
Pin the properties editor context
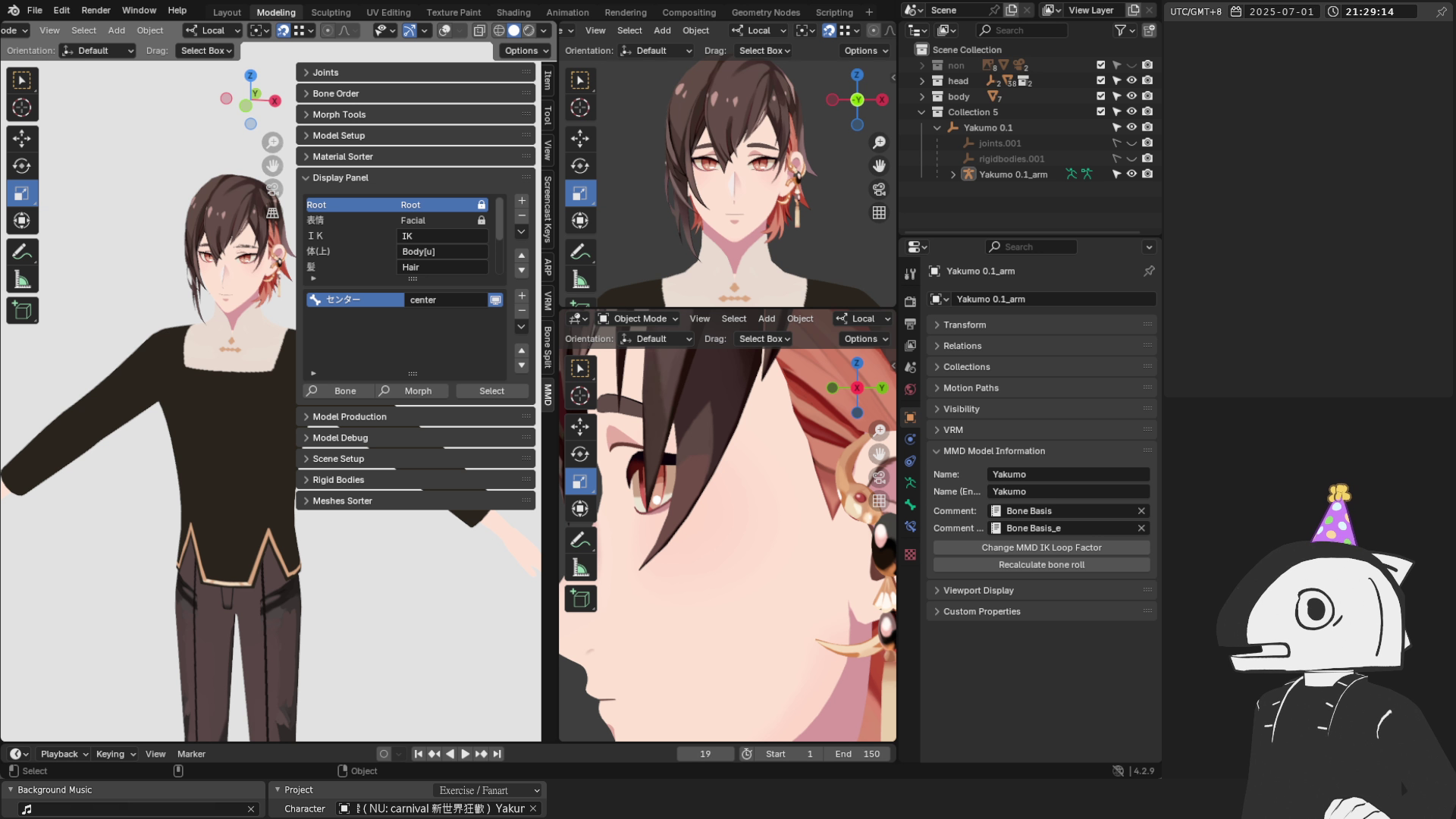click(1149, 271)
